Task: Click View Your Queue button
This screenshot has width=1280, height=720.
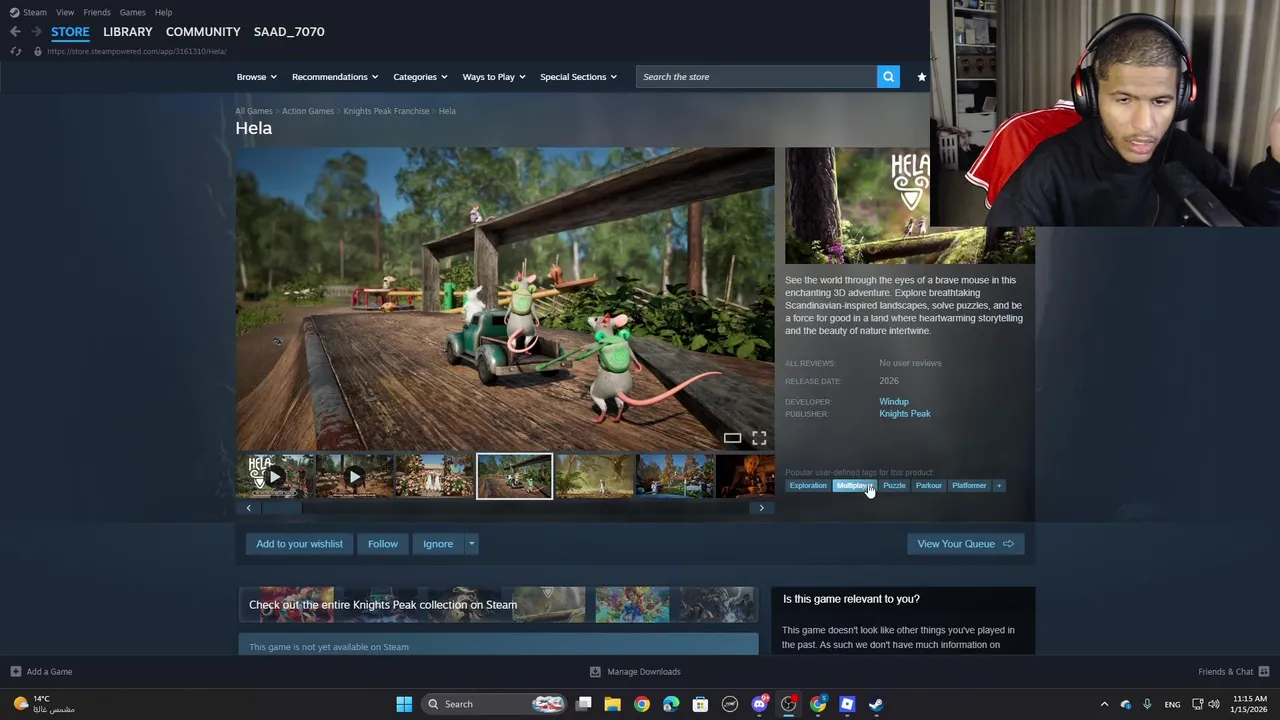Action: click(965, 544)
